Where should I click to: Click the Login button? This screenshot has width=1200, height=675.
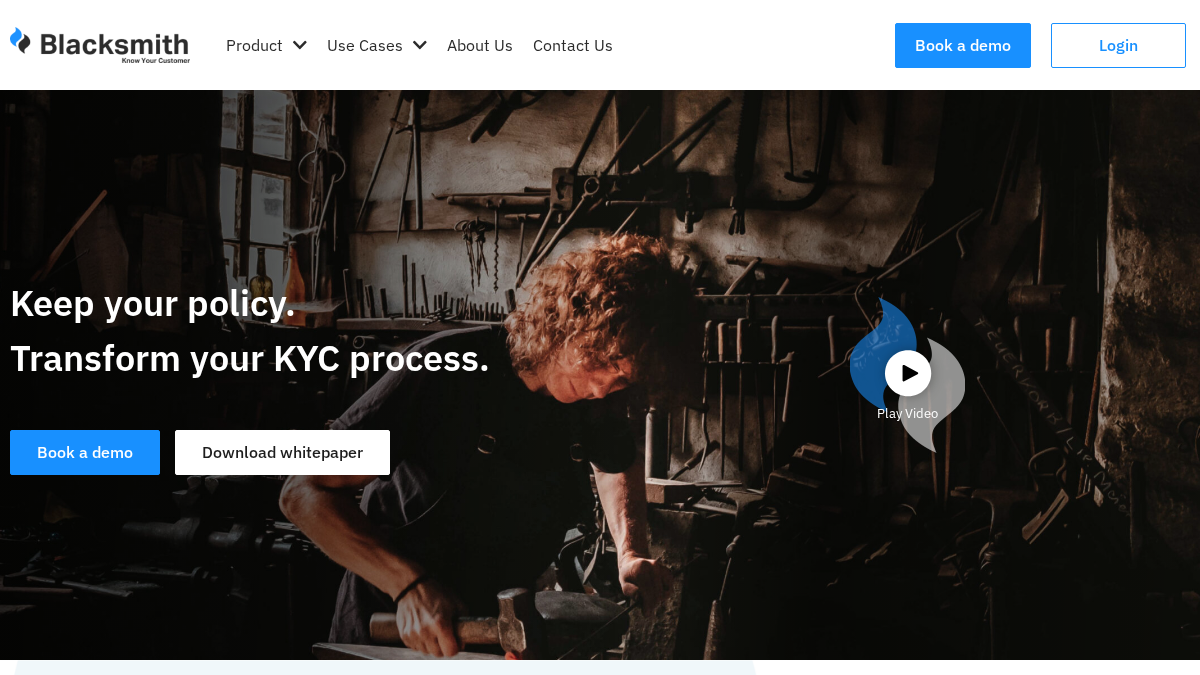1118,45
